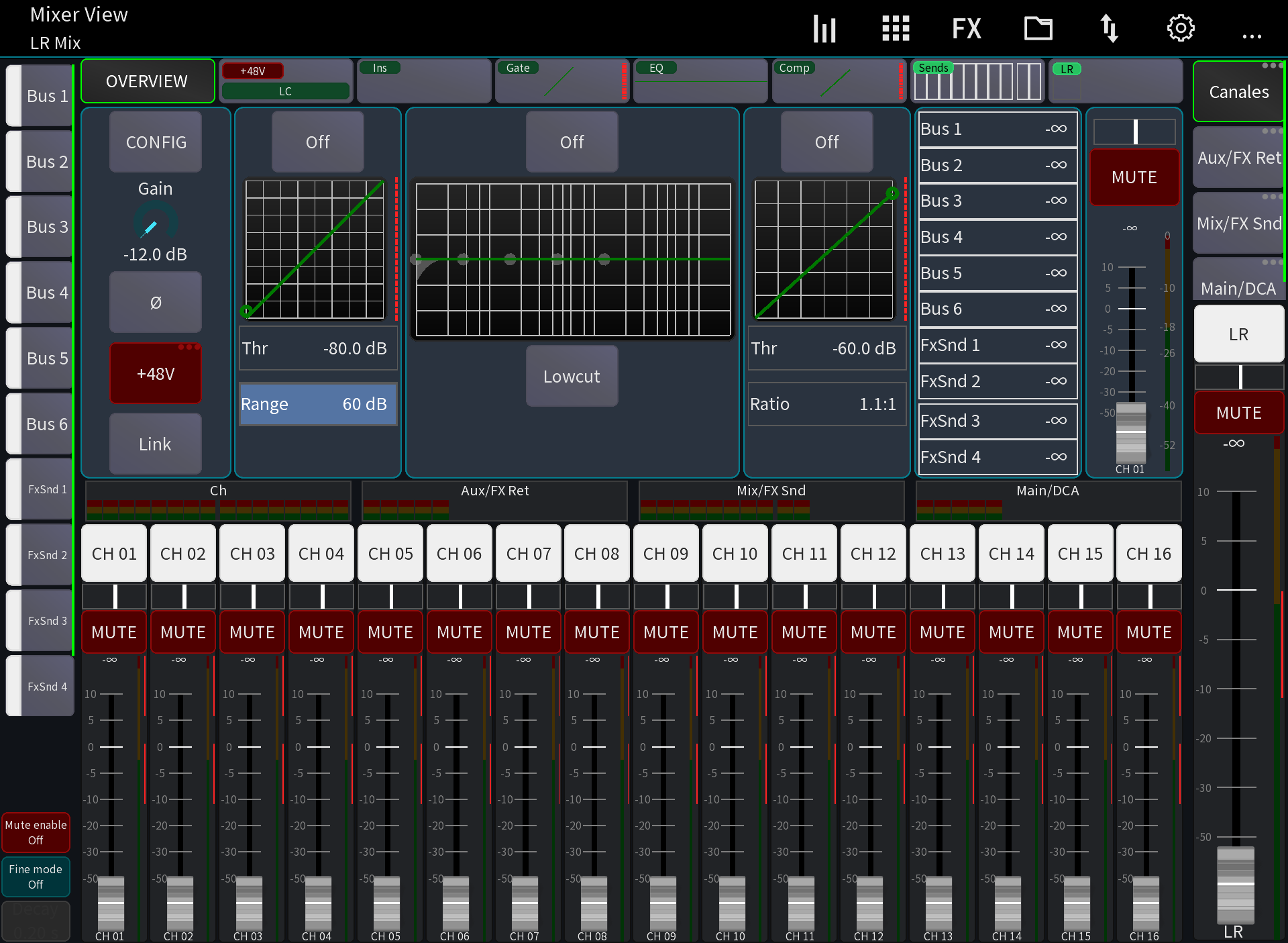
Task: Click the Sends meter strip at the top
Action: (978, 81)
